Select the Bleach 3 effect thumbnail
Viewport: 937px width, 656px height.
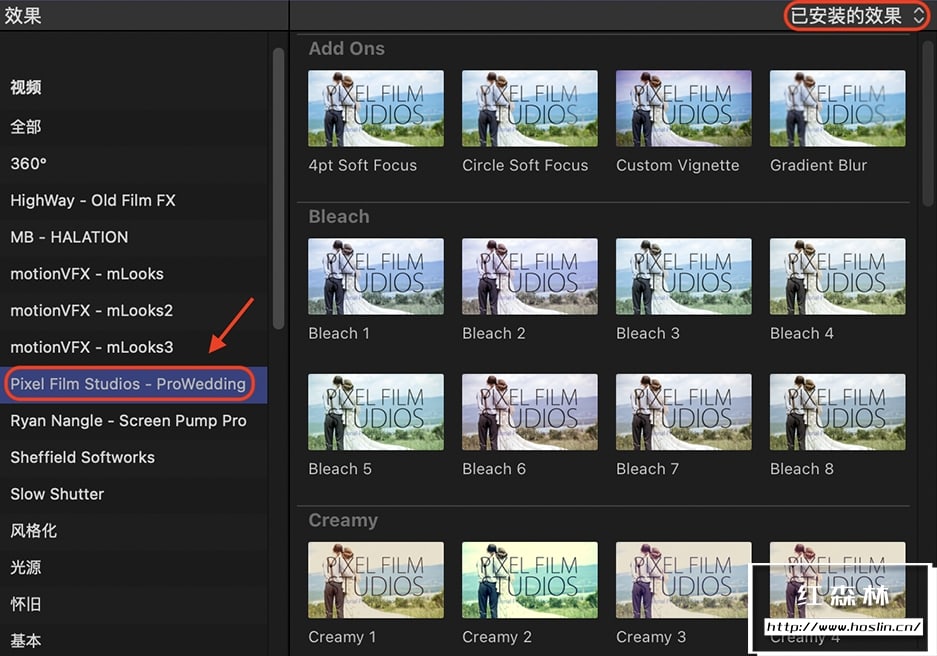684,276
